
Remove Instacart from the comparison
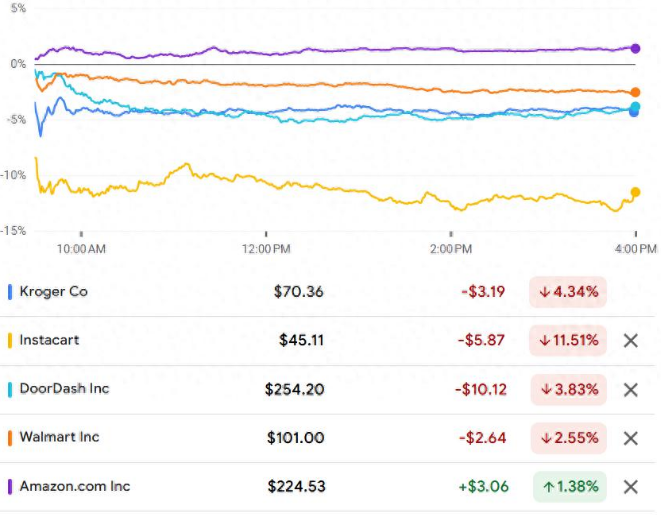(630, 340)
